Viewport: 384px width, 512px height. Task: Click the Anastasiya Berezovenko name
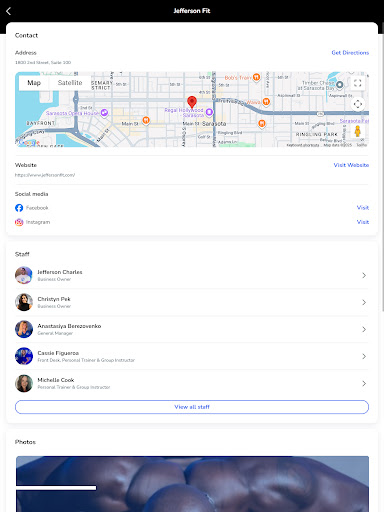click(x=69, y=326)
